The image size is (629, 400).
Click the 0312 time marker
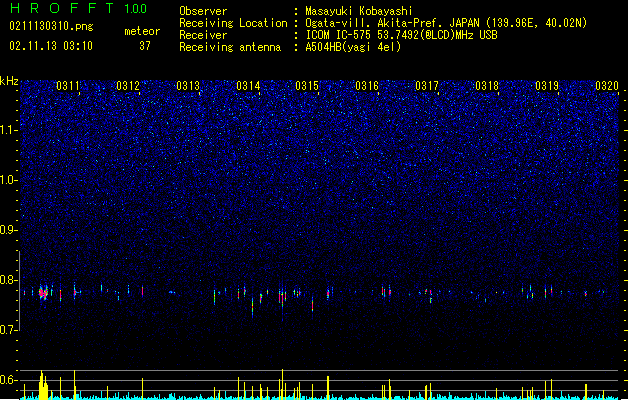pos(128,86)
